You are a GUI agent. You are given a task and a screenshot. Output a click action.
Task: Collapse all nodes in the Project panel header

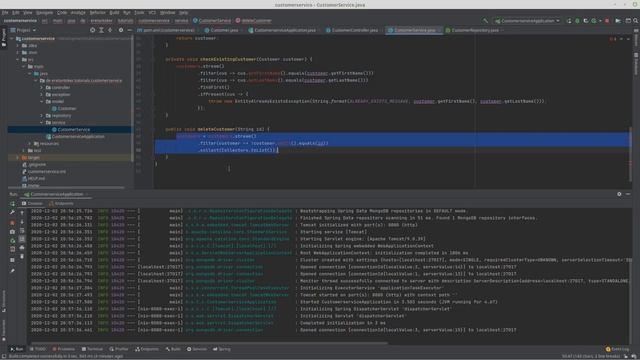(x=110, y=30)
